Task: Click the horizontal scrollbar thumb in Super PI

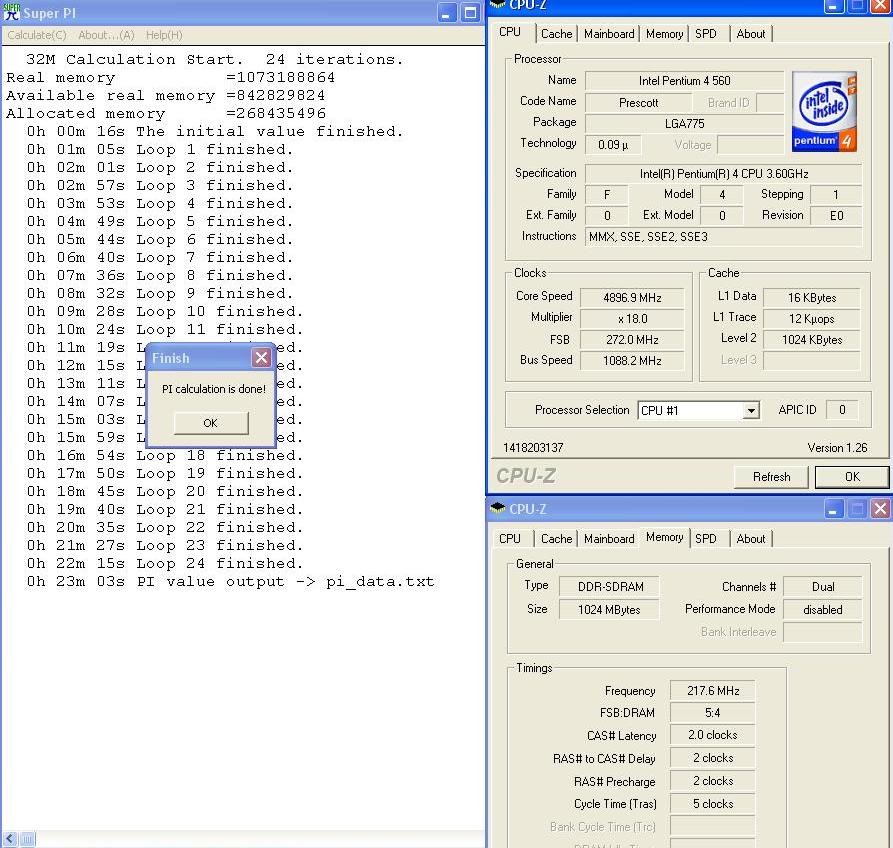Action: point(27,839)
